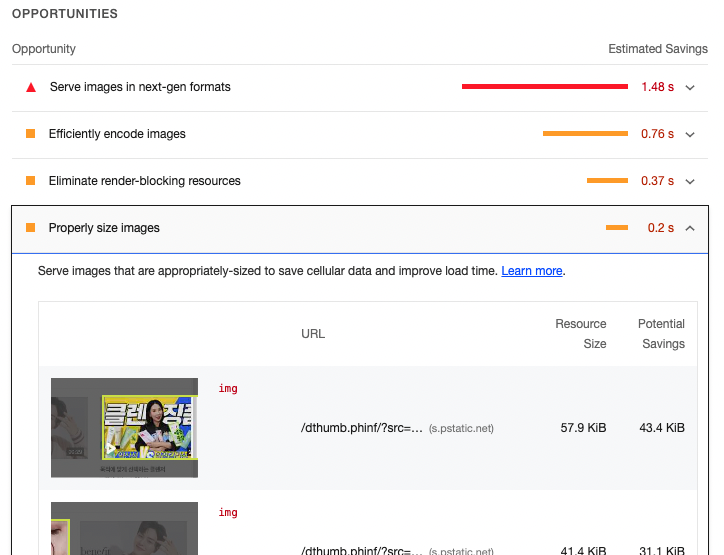Click the 31.1 KiB potential savings cell

click(662, 550)
